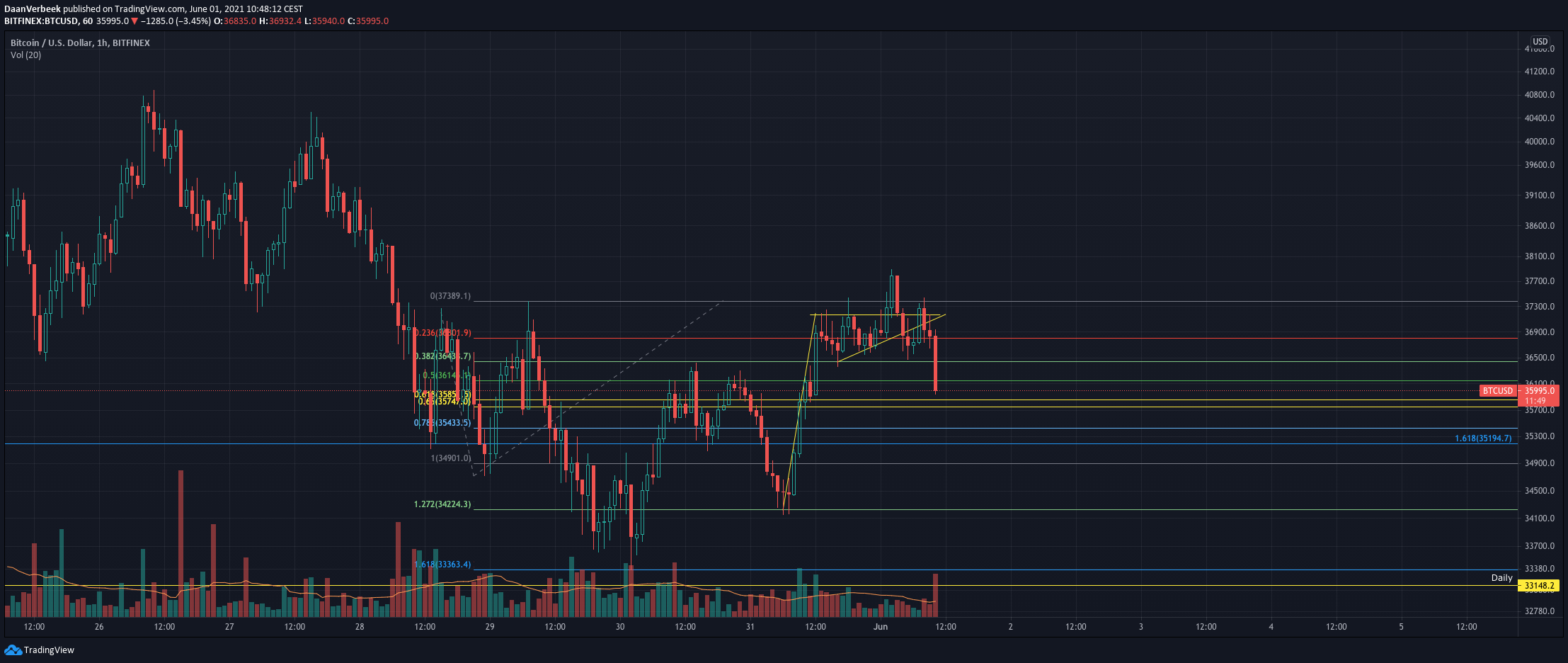The image size is (1568, 663).
Task: Click the 0.382 Fibonacci retracement label
Action: click(x=442, y=356)
